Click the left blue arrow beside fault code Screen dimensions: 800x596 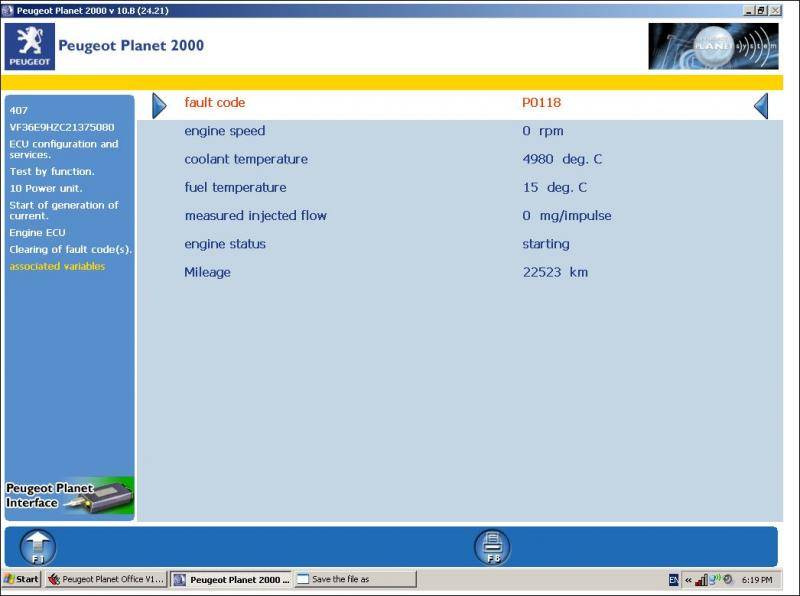pyautogui.click(x=159, y=105)
